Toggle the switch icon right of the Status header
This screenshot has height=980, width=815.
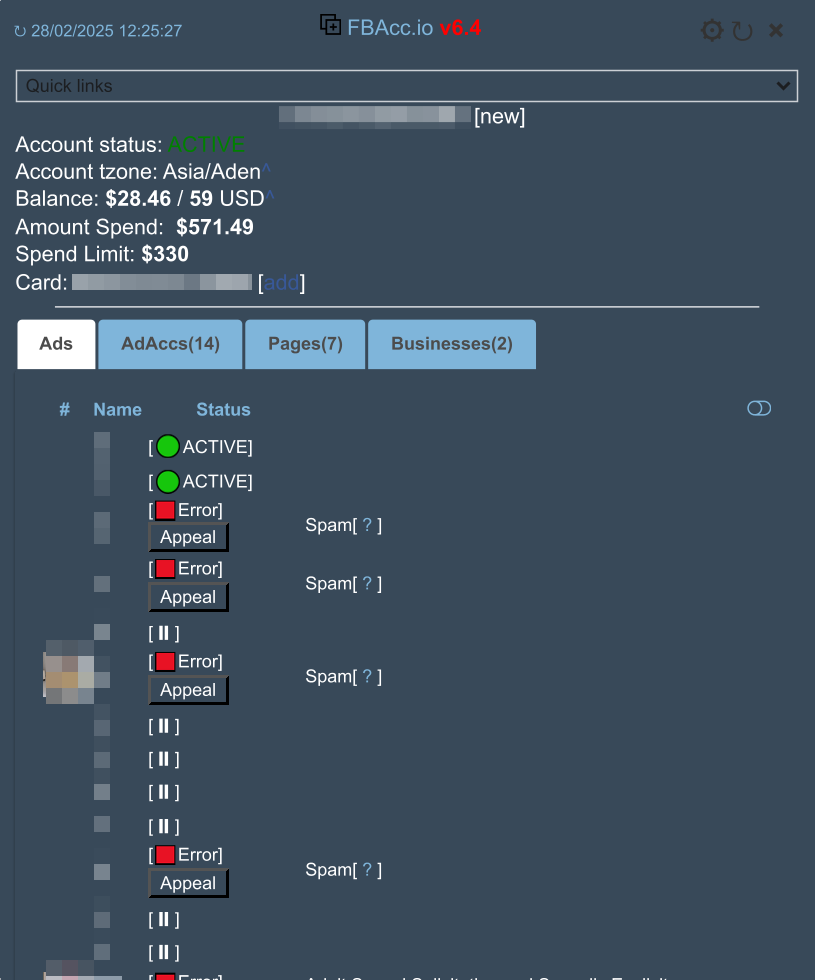759,408
